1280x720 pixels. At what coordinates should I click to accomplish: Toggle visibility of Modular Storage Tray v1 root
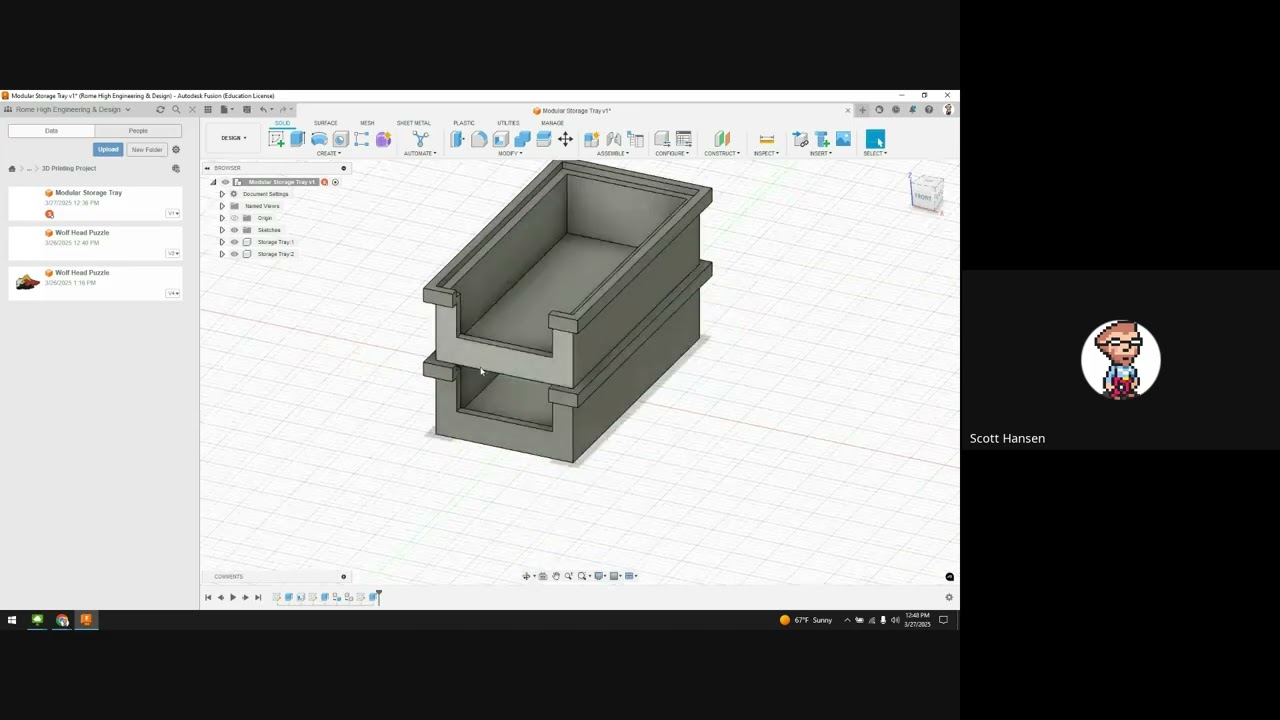point(225,182)
